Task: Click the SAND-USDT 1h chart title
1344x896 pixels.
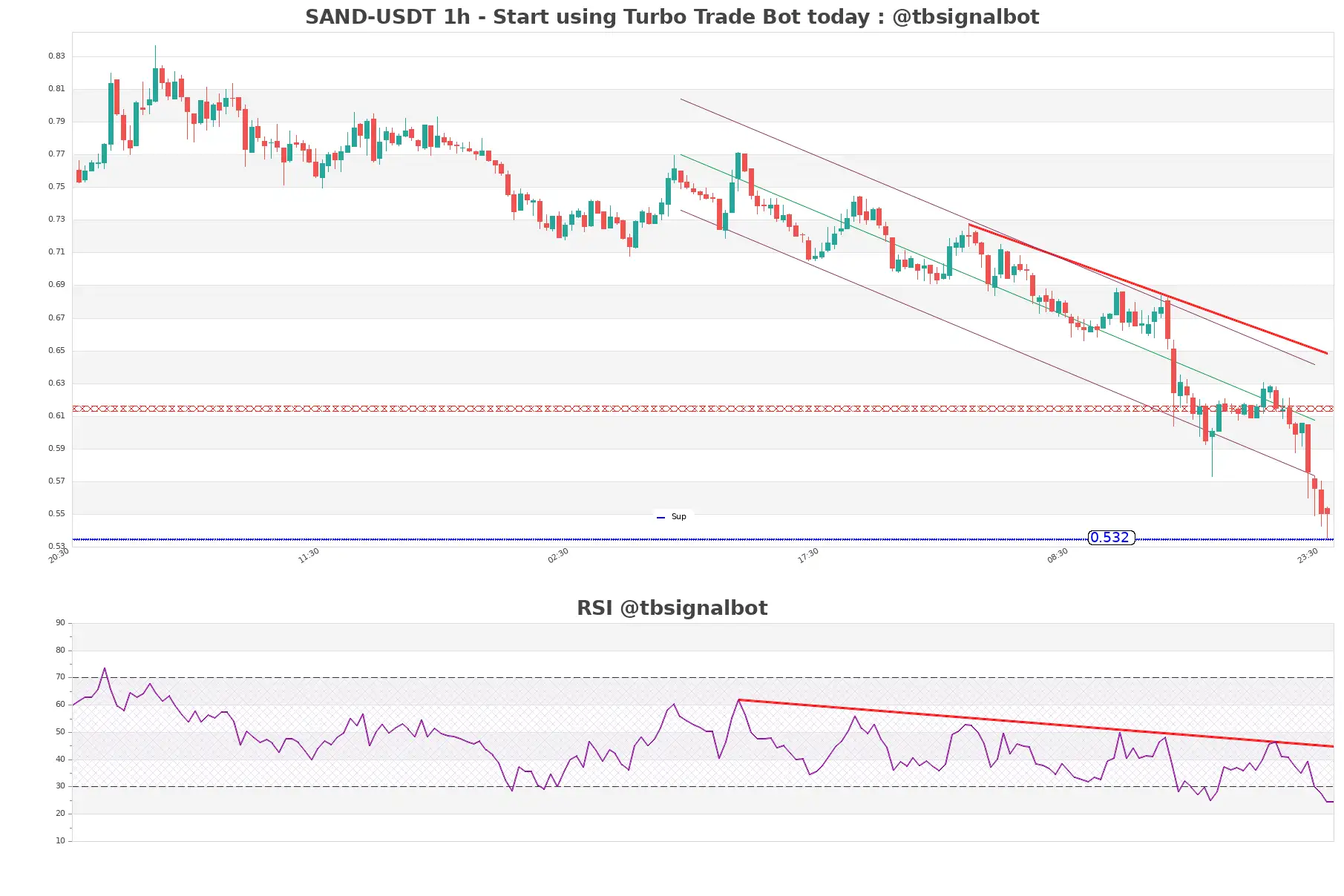Action: (672, 17)
